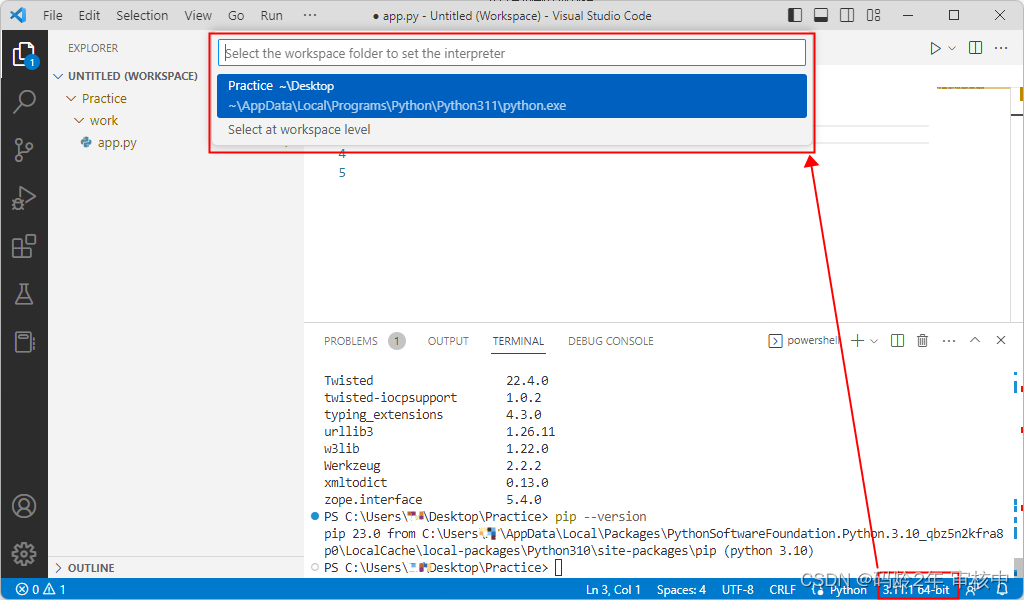The width and height of the screenshot is (1024, 600).
Task: Open the View menu
Action: coord(197,15)
